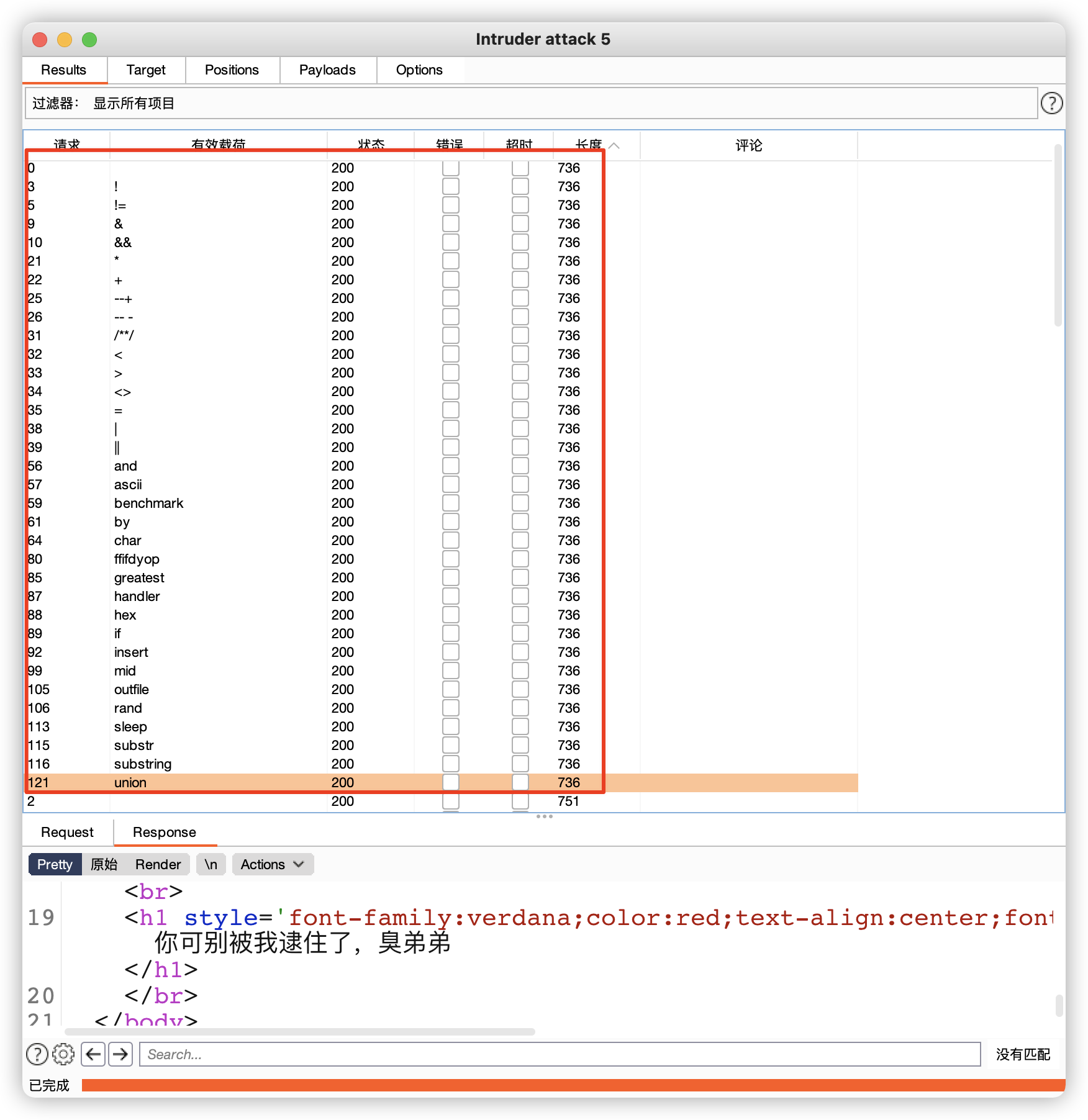Tick the error checkbox for the and row
Viewport: 1088px width, 1120px height.
(x=451, y=466)
